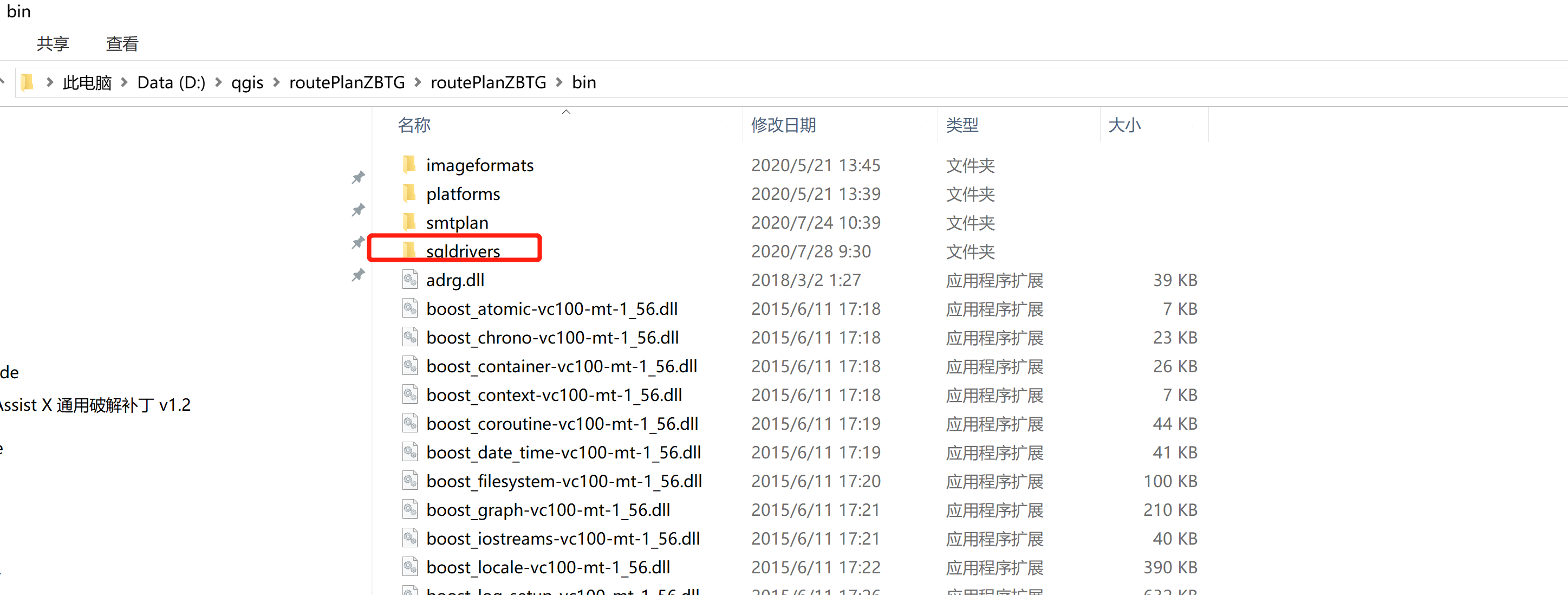Select the boost_iostreams-vc100-mt-1_56.dll file icon
The height and width of the screenshot is (595, 1568).
coord(409,538)
